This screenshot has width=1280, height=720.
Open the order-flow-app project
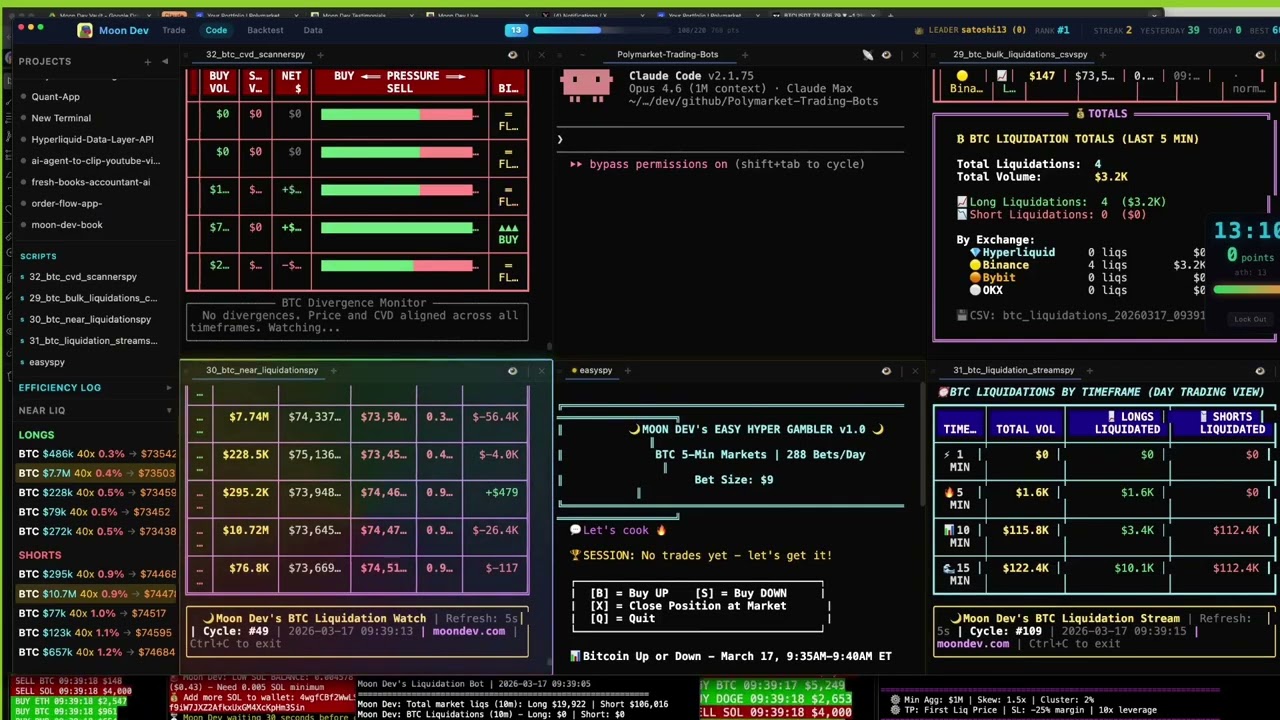coord(66,203)
